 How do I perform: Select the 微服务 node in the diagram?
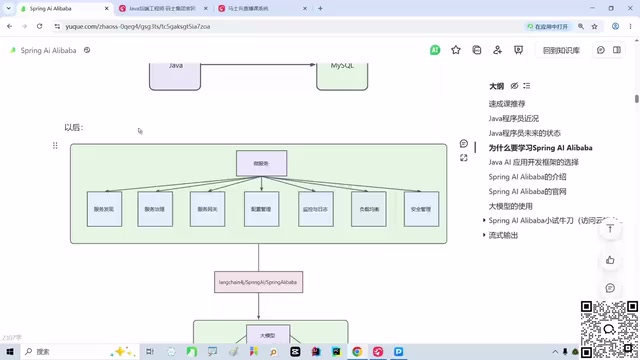(x=261, y=163)
